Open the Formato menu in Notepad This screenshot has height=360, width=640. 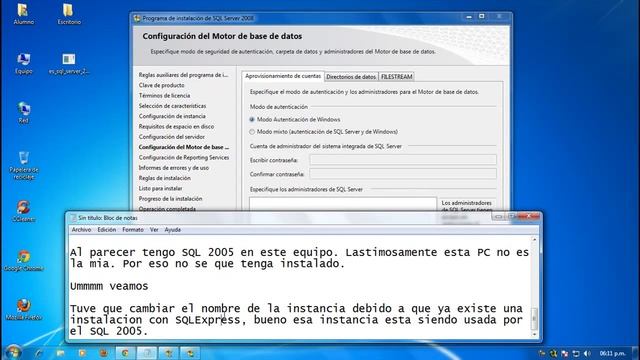click(x=133, y=230)
